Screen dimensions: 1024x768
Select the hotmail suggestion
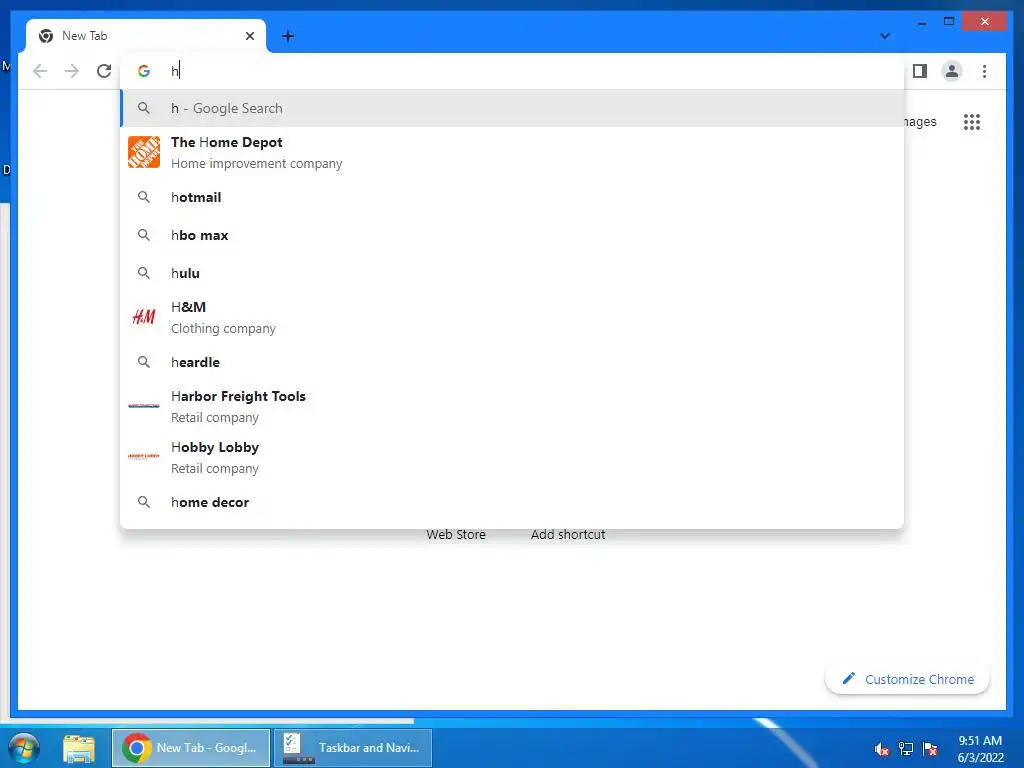point(513,197)
